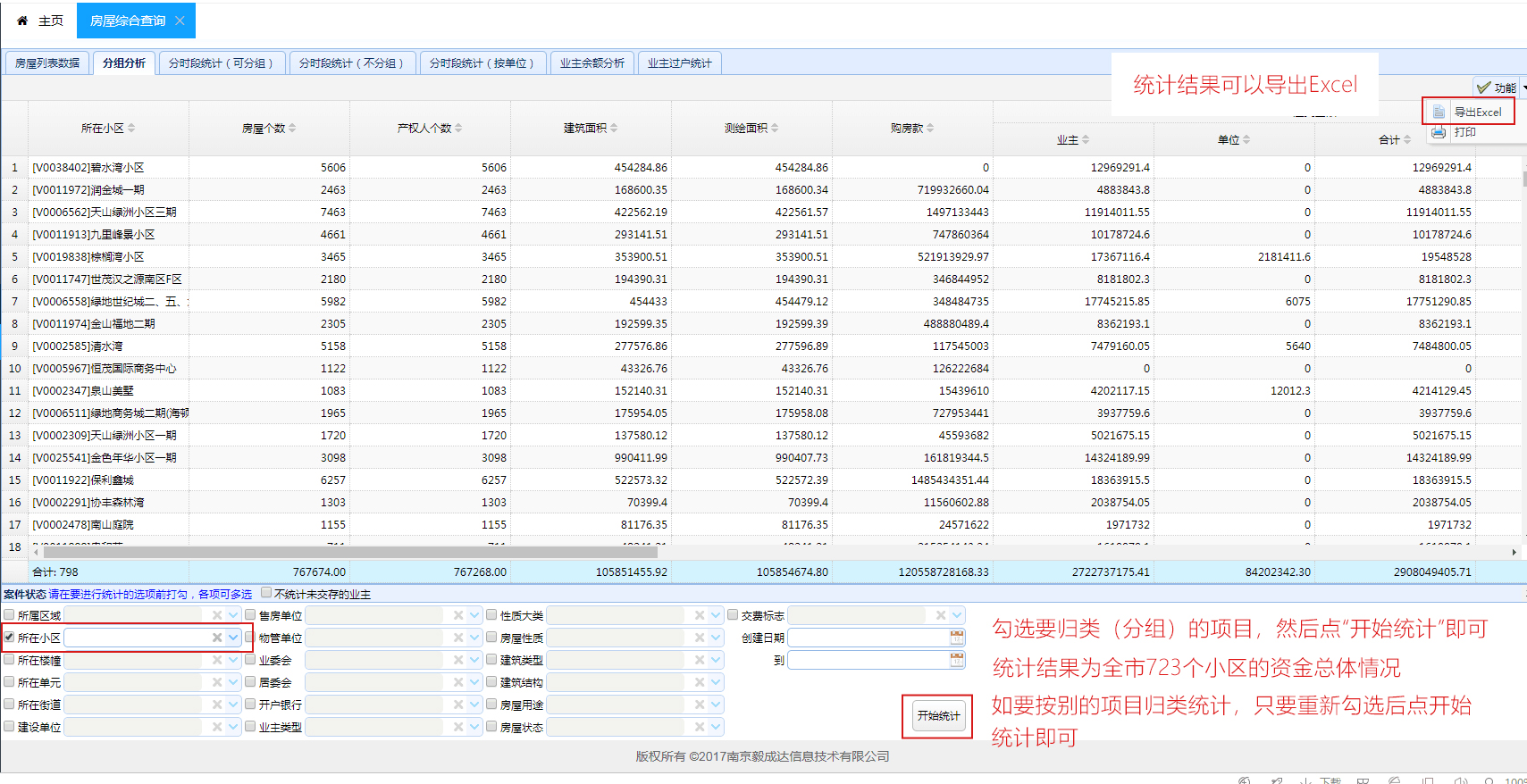Switch to the 房屋列表数据 tab
The width and height of the screenshot is (1527, 784).
pyautogui.click(x=47, y=63)
